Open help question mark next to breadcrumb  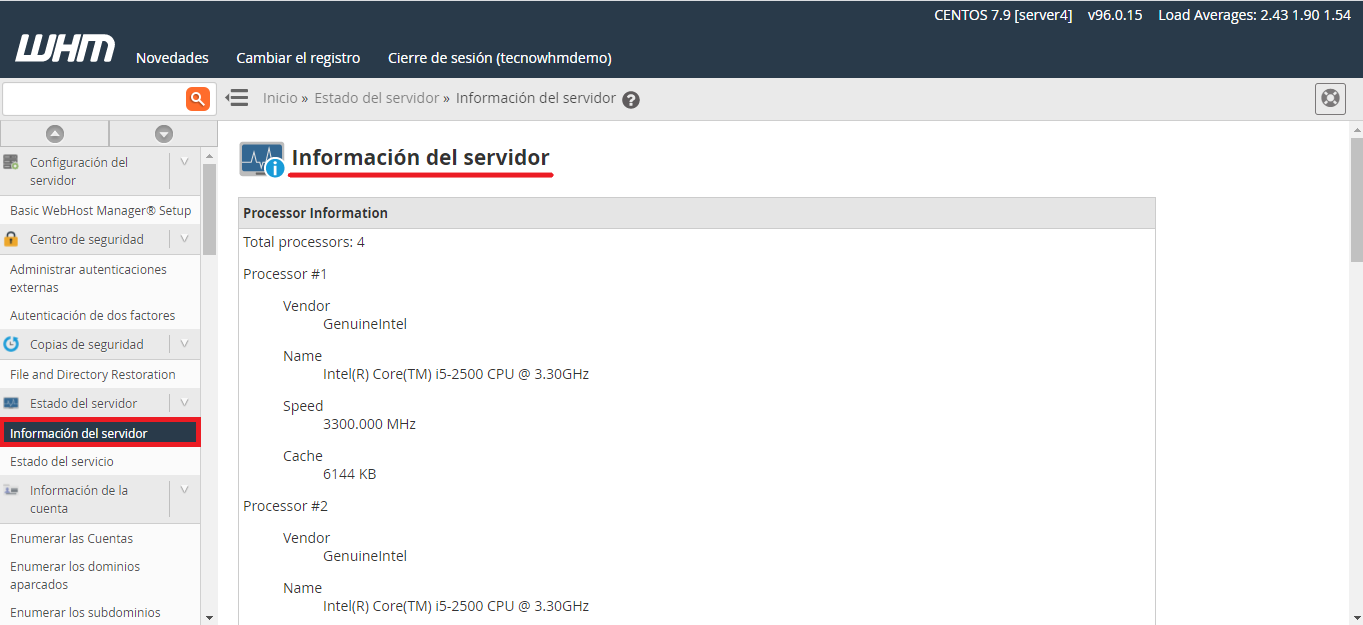[x=631, y=100]
